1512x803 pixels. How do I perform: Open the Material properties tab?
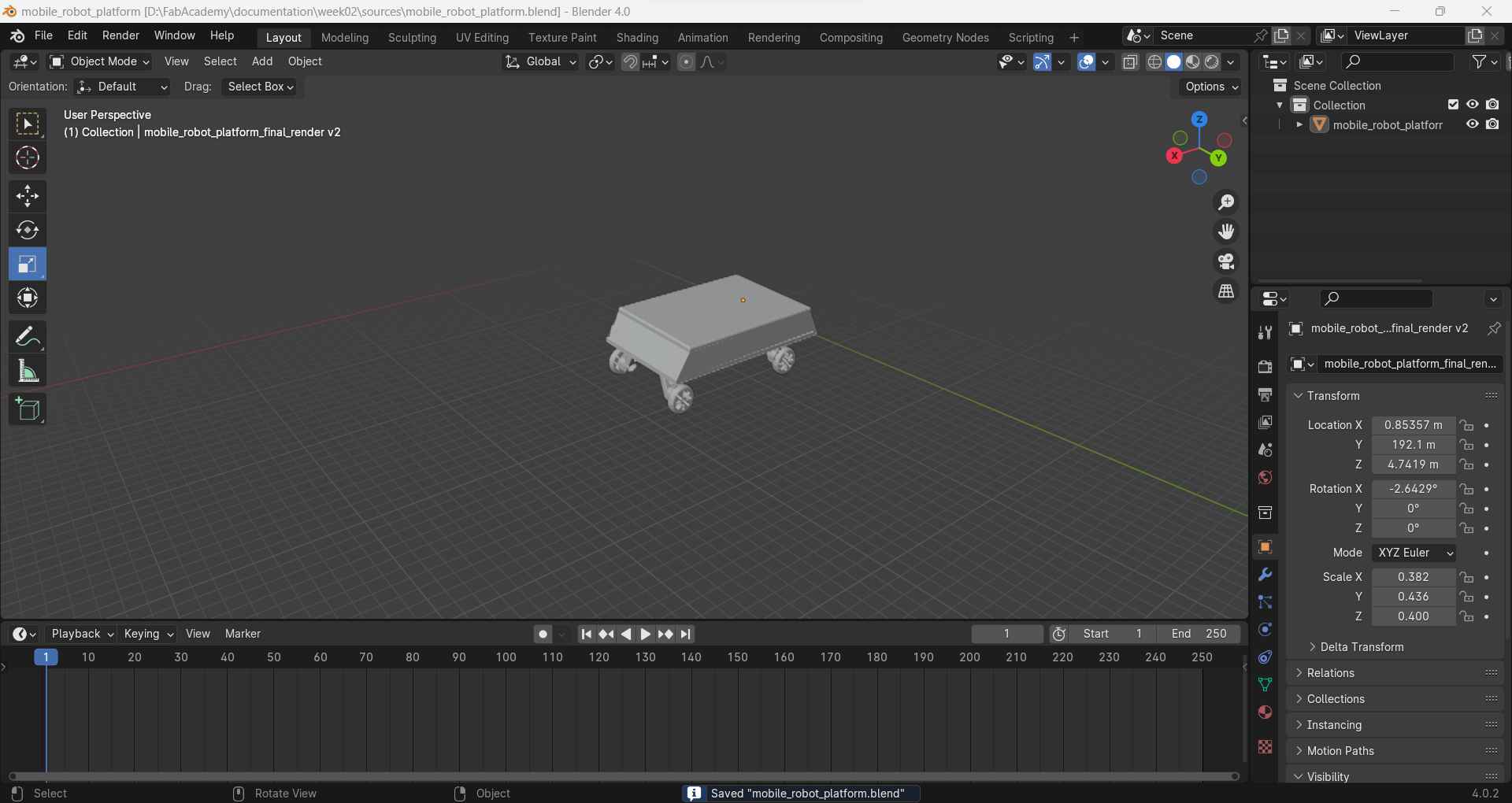point(1265,712)
